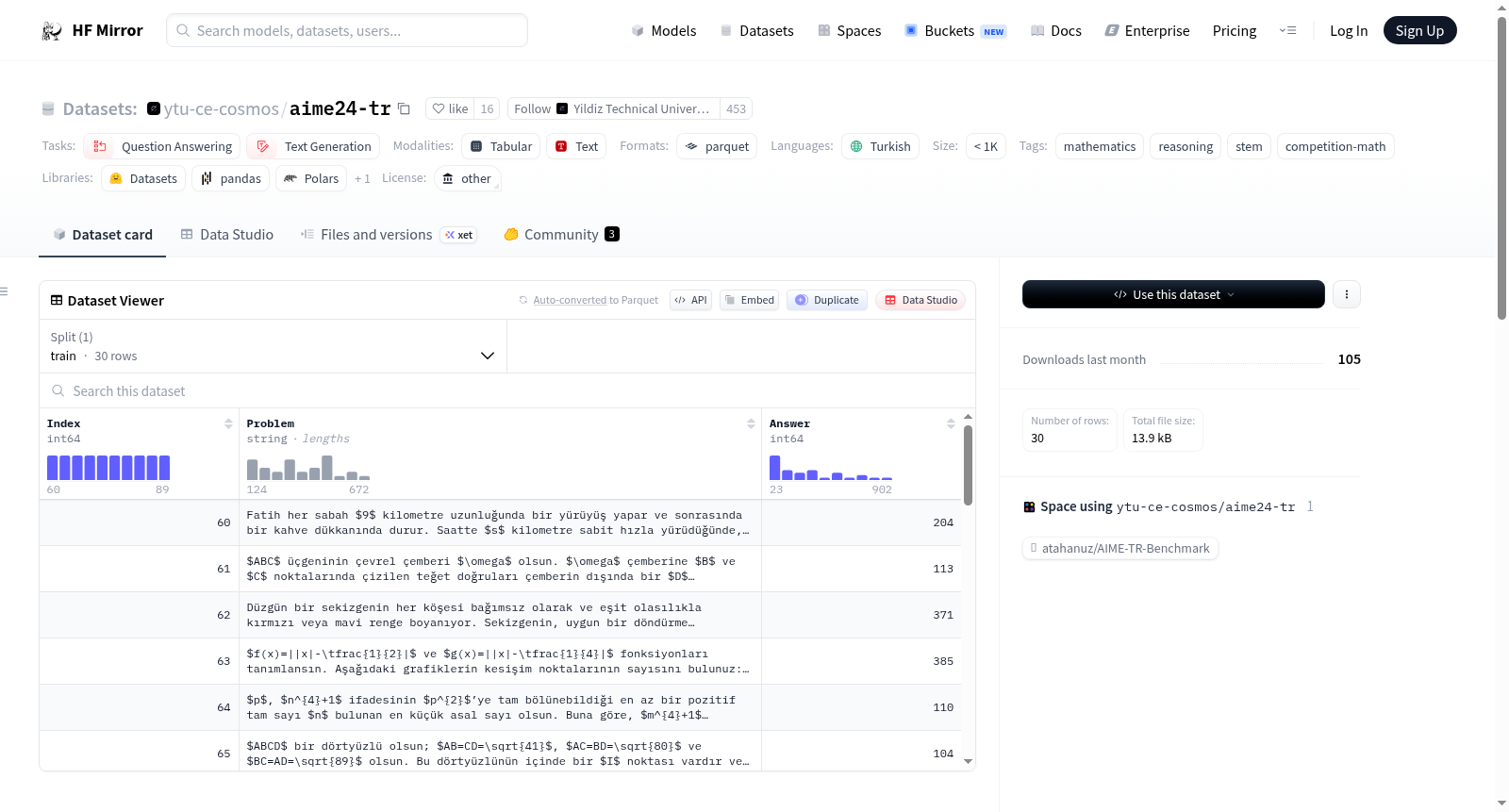This screenshot has height=812, width=1509.
Task: Select the mathematics tag
Action: [1099, 146]
